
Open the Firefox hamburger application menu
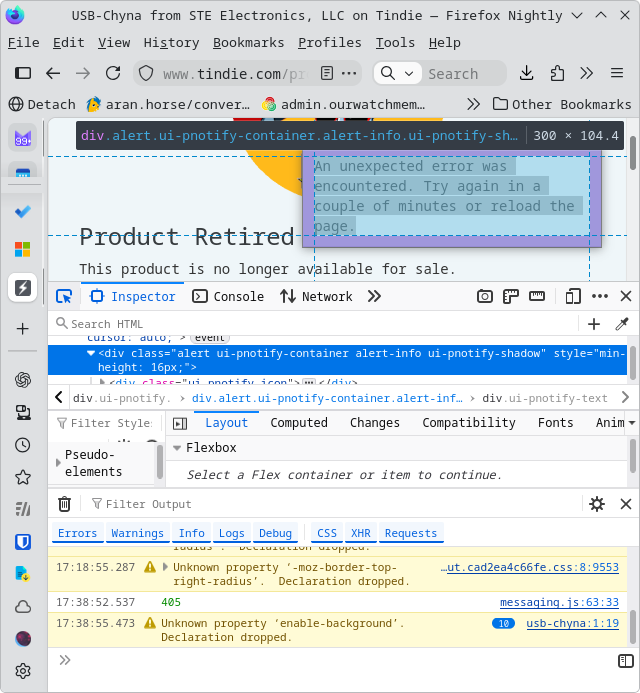(617, 73)
